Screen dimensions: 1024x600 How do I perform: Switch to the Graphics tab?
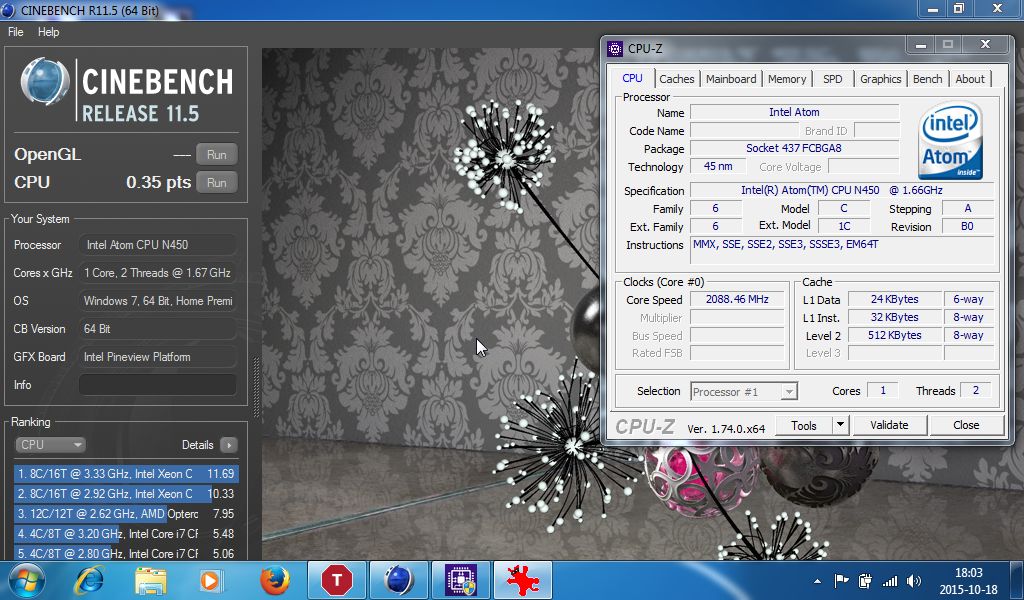click(x=880, y=79)
